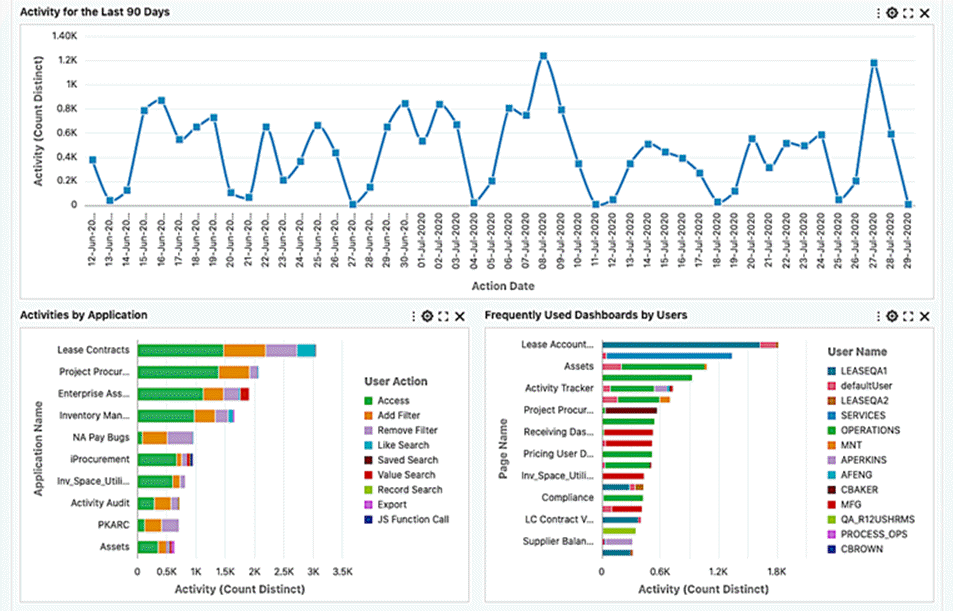Select the Compliance page label
Viewport: 953px width, 611px height.
click(x=568, y=497)
